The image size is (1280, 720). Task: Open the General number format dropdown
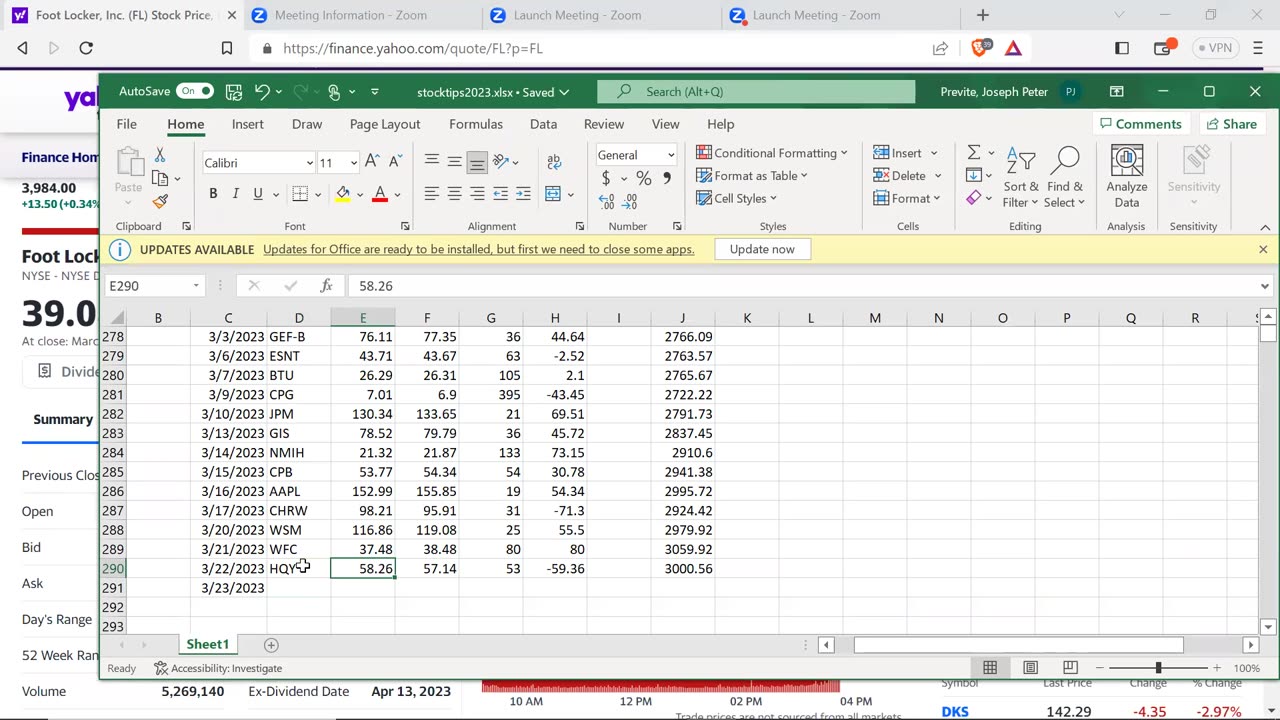coord(670,155)
